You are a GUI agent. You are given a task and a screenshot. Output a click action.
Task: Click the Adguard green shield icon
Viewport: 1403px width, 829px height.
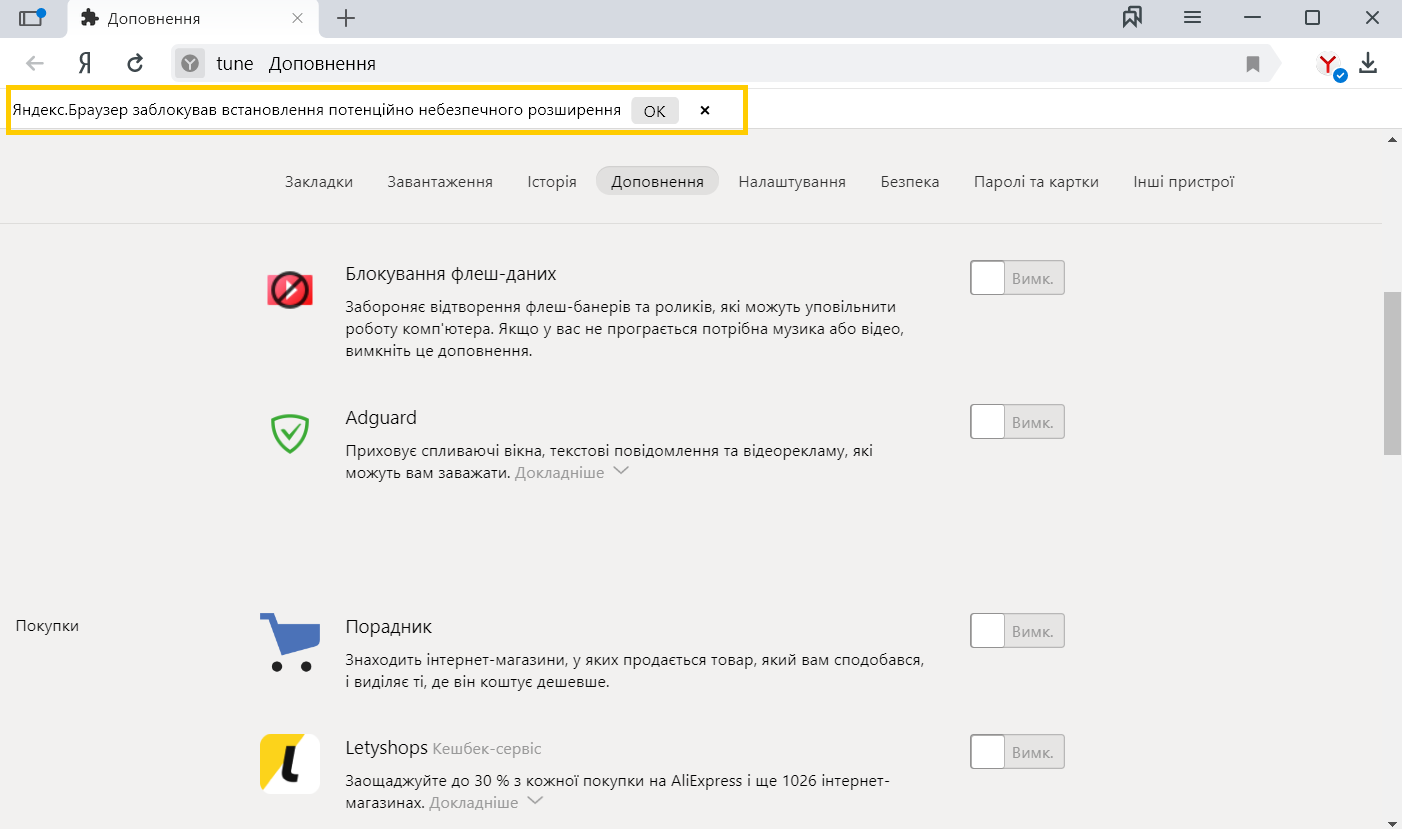coord(290,433)
